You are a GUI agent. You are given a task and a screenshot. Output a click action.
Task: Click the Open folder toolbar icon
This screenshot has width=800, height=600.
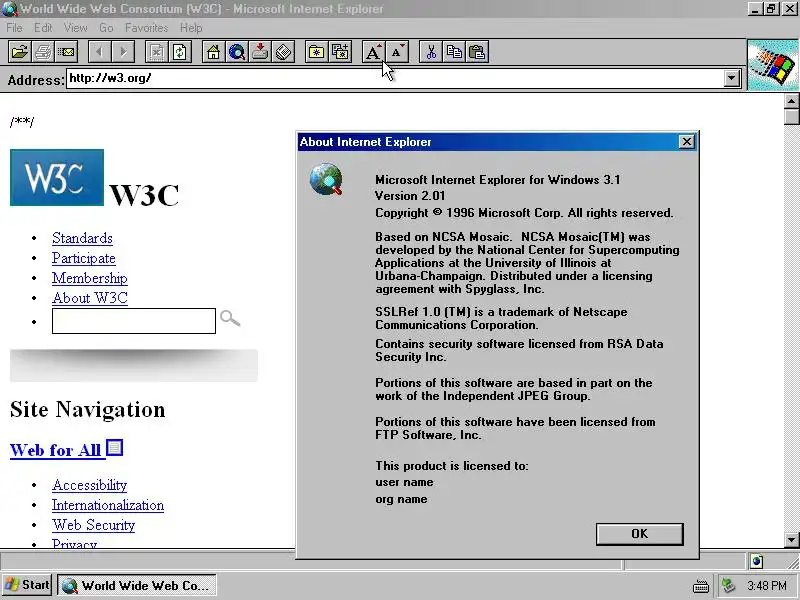tap(19, 52)
